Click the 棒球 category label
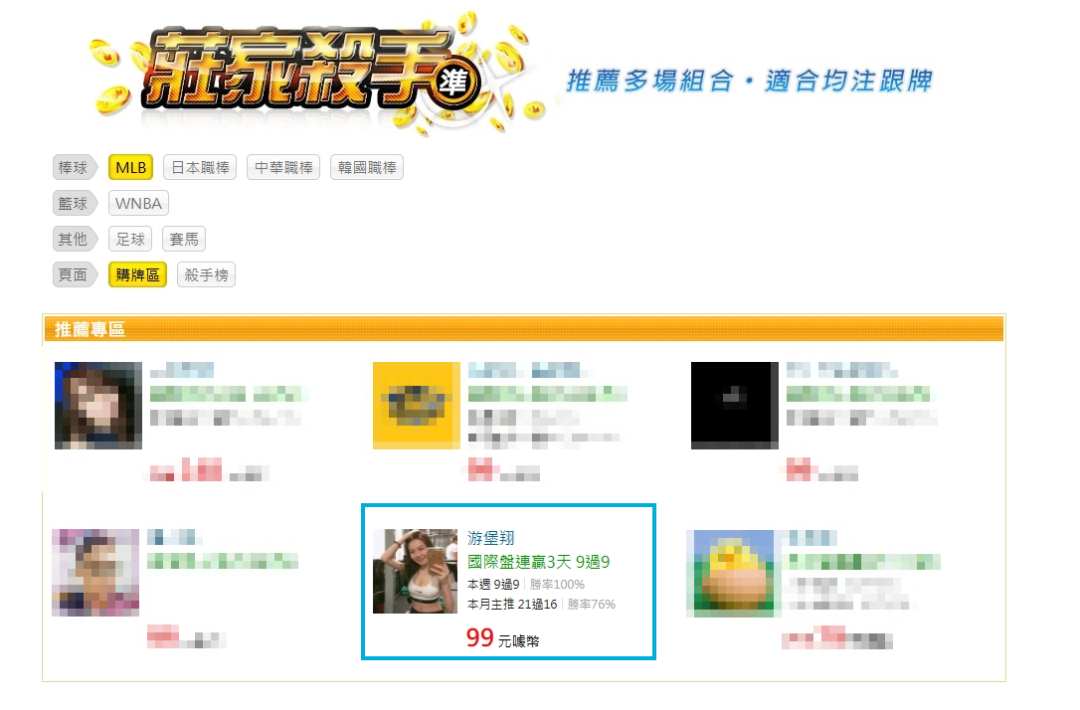 pos(73,167)
